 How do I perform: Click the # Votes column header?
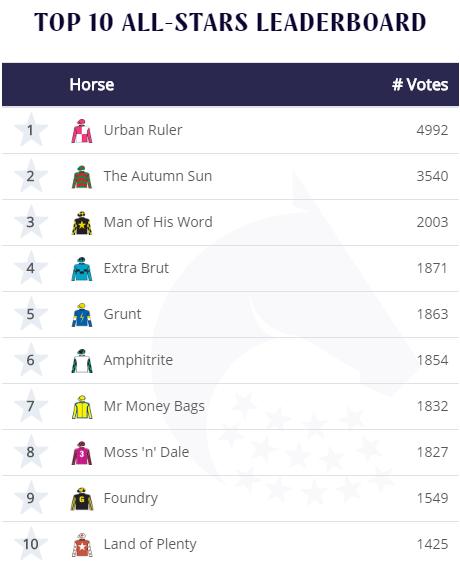[x=420, y=85]
